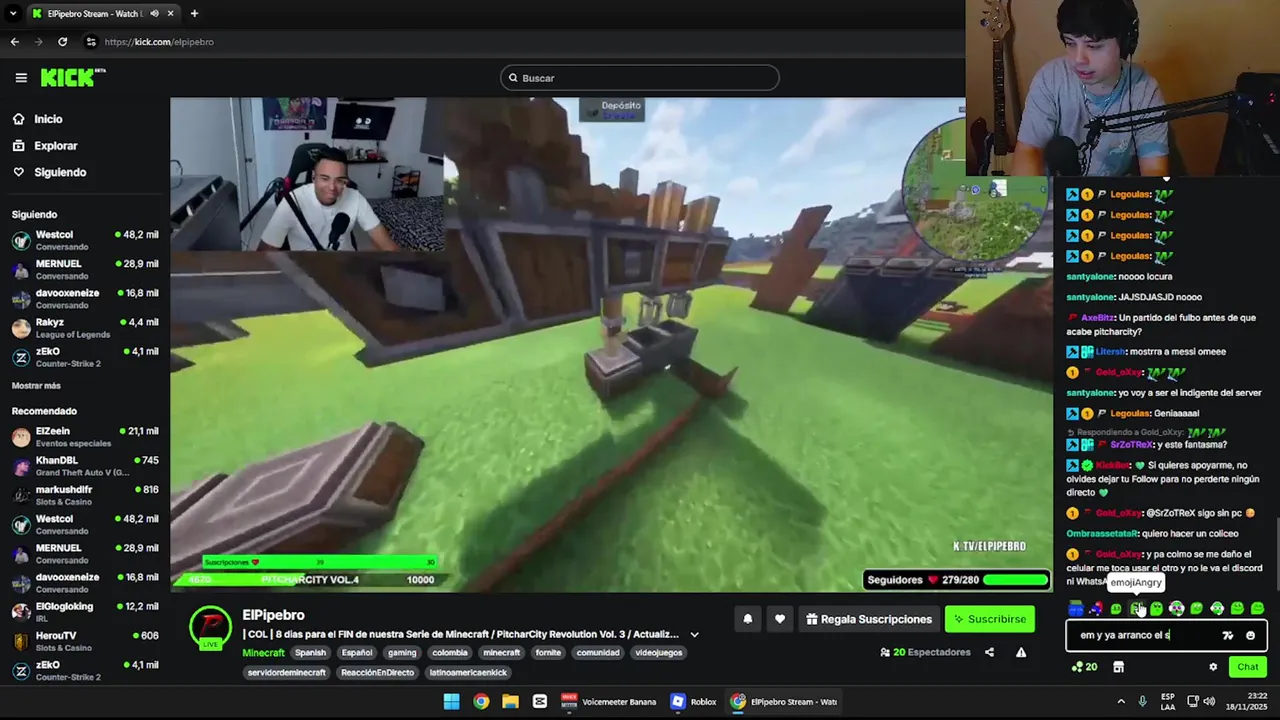The width and height of the screenshot is (1280, 720).
Task: Open ElZeein recommended channel
Action: tap(85, 437)
